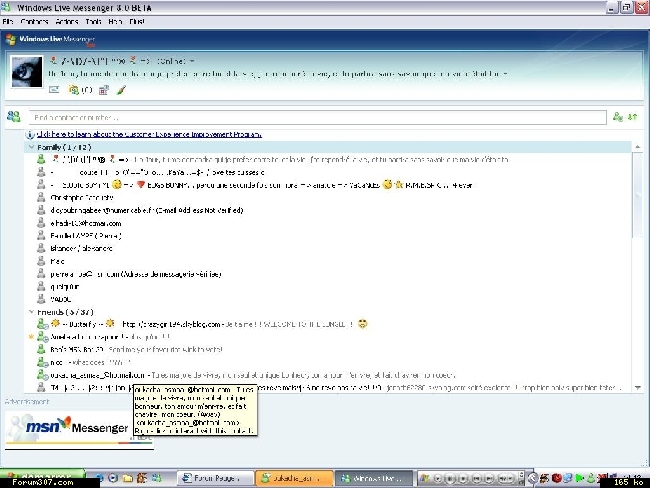Image resolution: width=650 pixels, height=488 pixels.
Task: Click the contact list scrollbar thumb
Action: pos(638,195)
